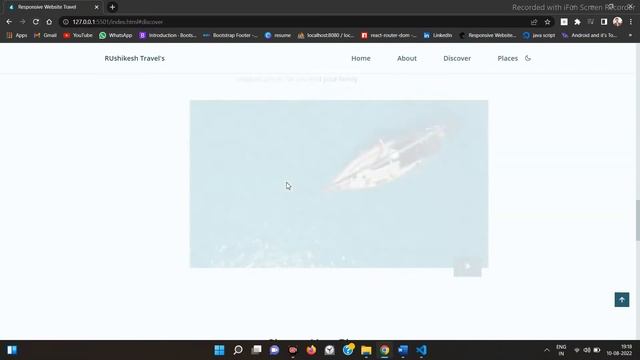Open the browser home page
Image resolution: width=640 pixels, height=360 pixels.
49,22
